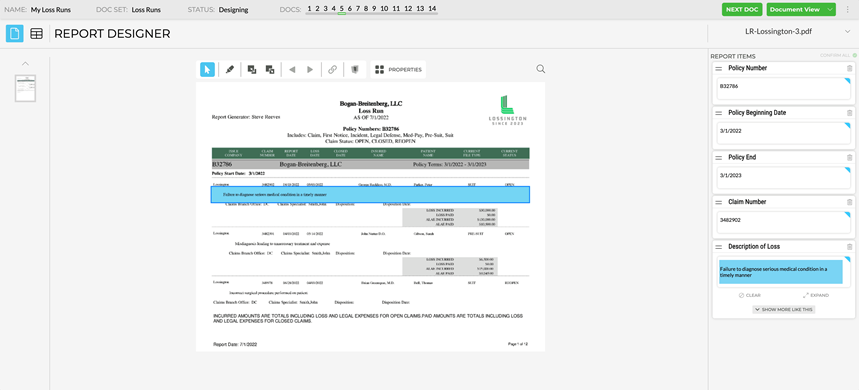
Task: Delete the Policy Beginning Date item
Action: coord(849,112)
